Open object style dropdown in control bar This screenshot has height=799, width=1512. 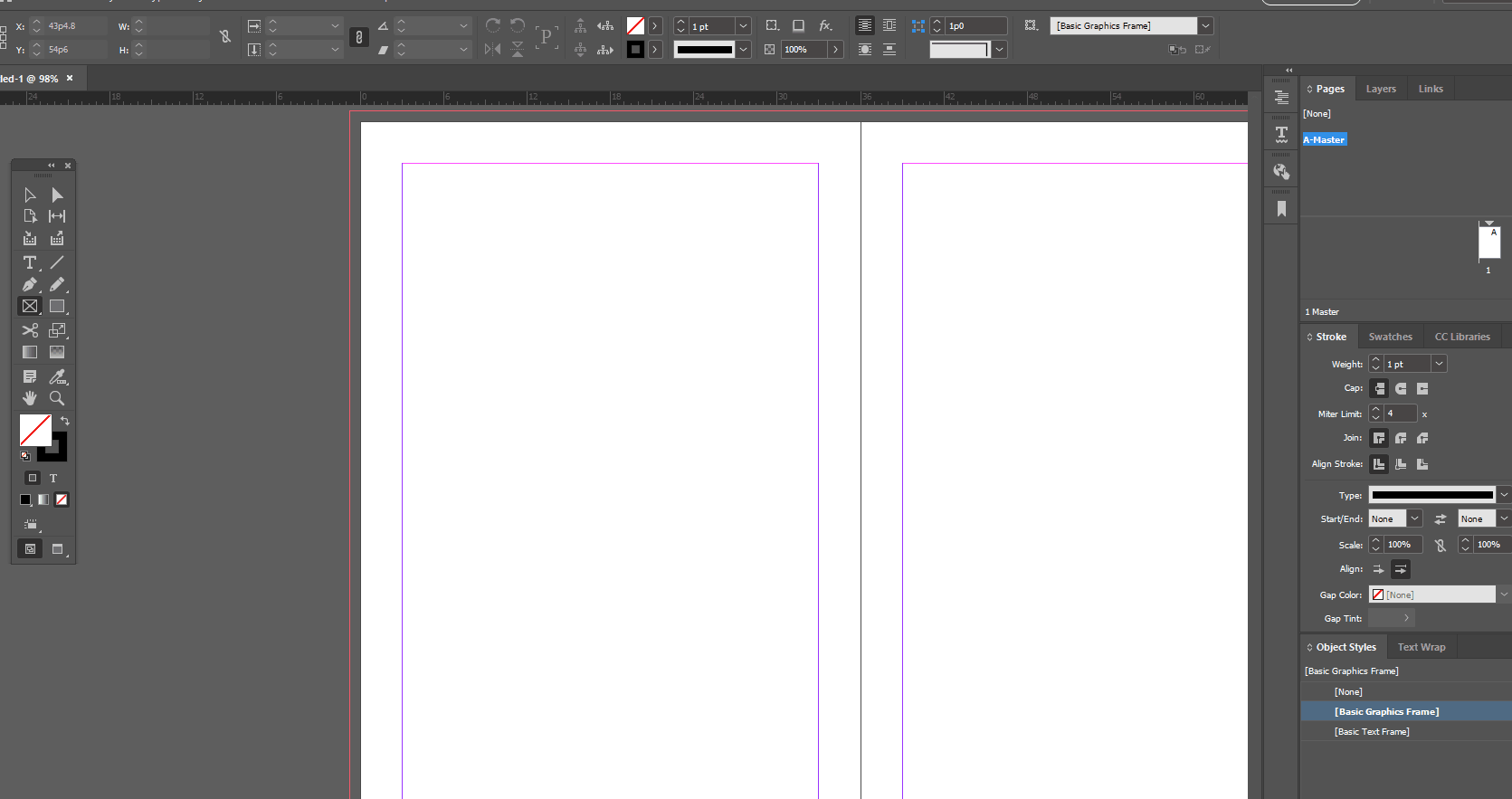click(x=1205, y=26)
